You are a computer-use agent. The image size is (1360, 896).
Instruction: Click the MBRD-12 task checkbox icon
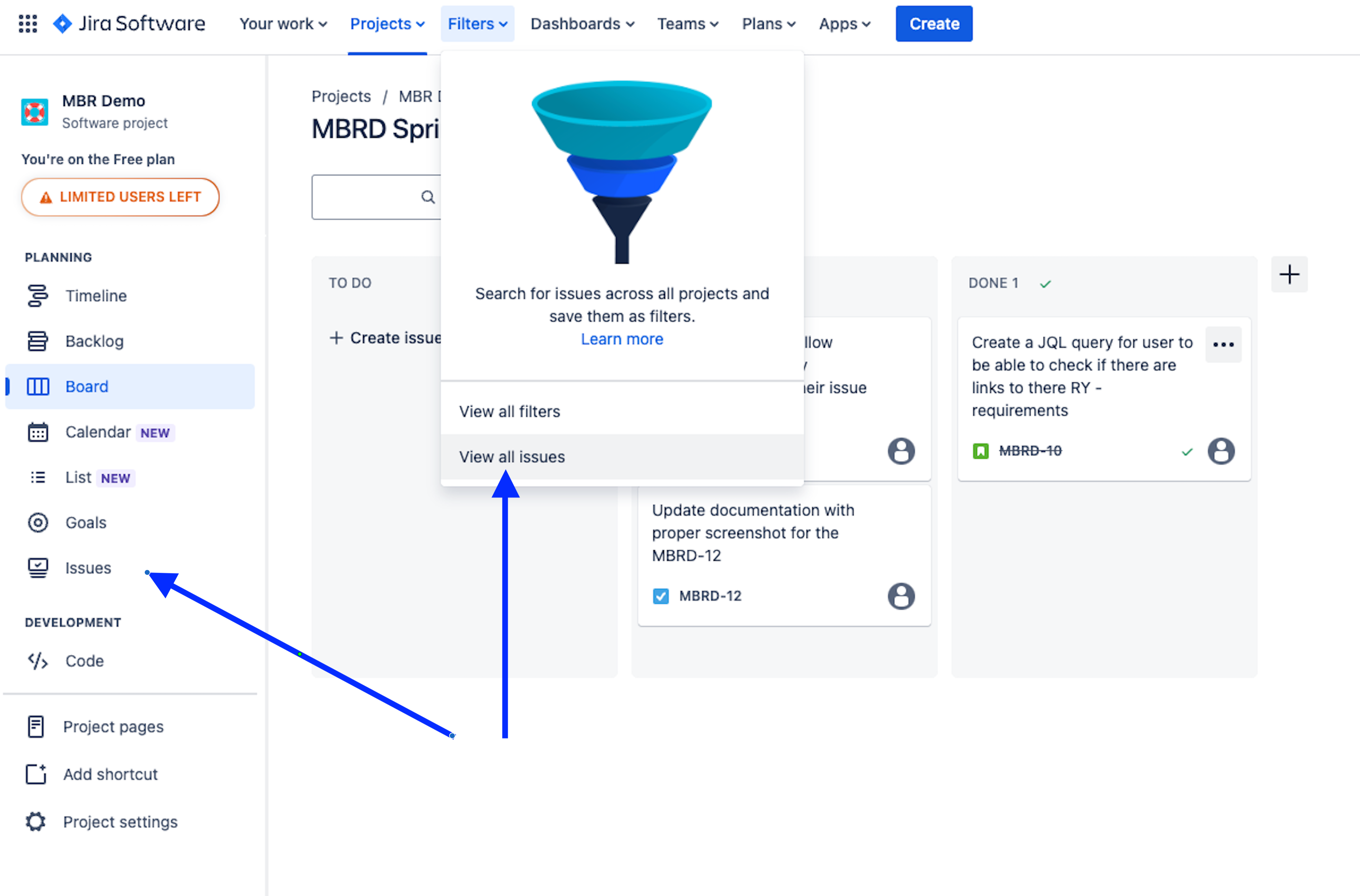pos(660,596)
